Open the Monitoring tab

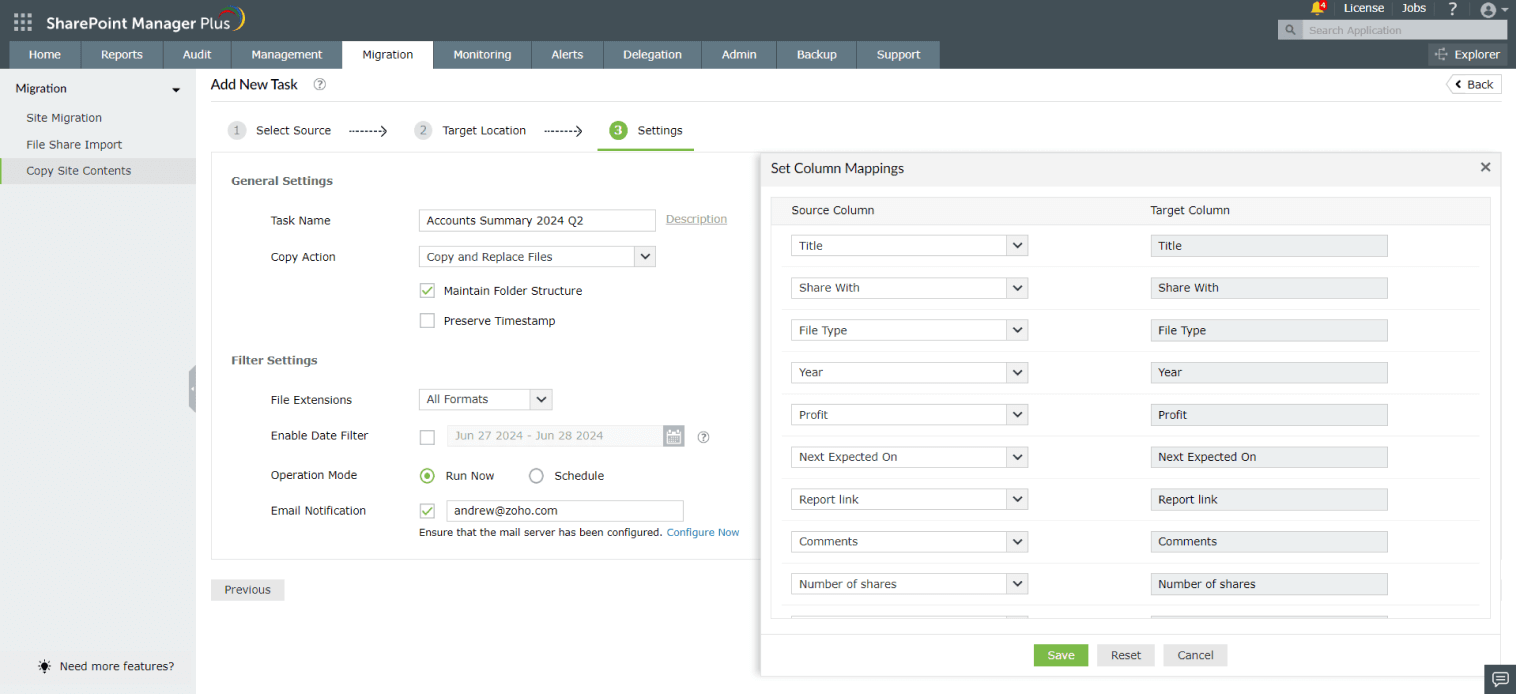click(482, 55)
